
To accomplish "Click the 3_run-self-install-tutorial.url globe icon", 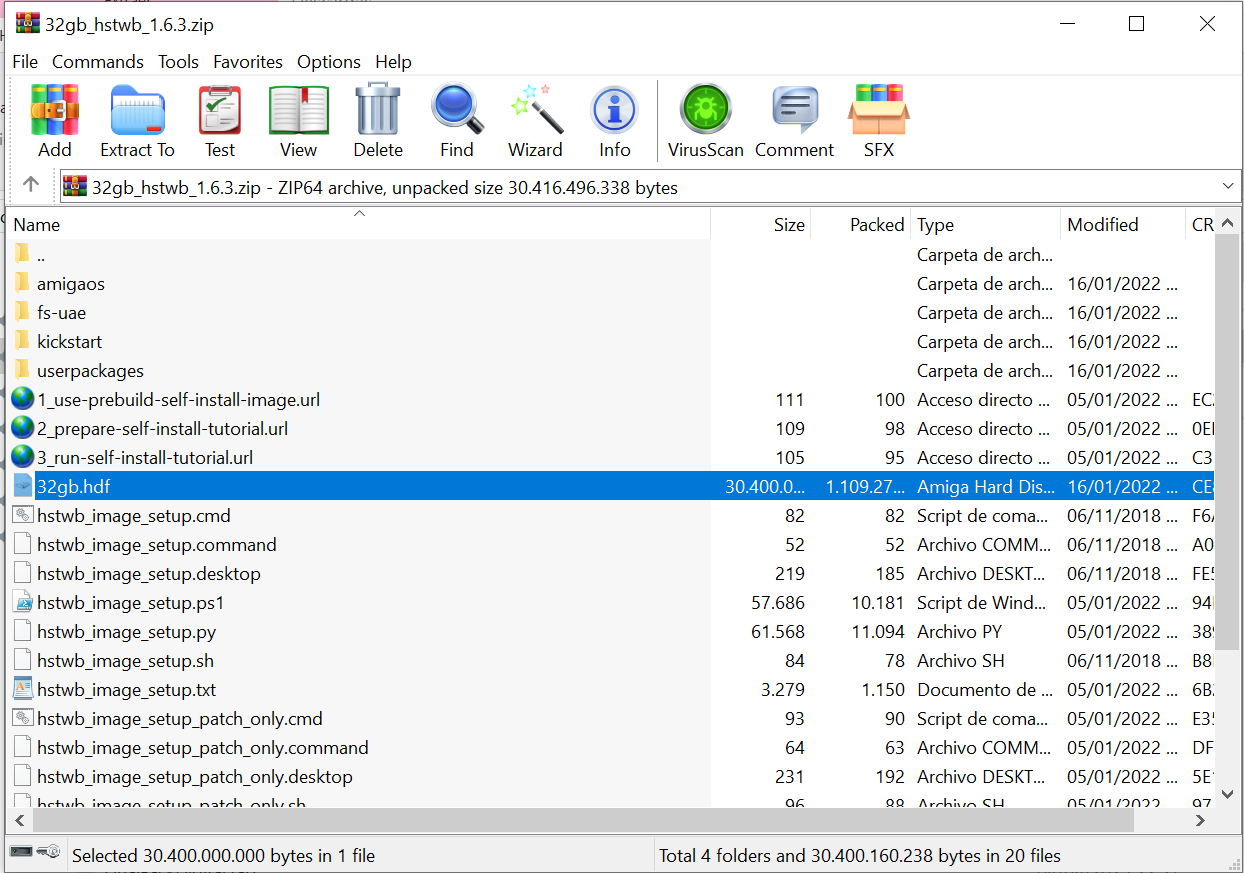I will click(23, 457).
